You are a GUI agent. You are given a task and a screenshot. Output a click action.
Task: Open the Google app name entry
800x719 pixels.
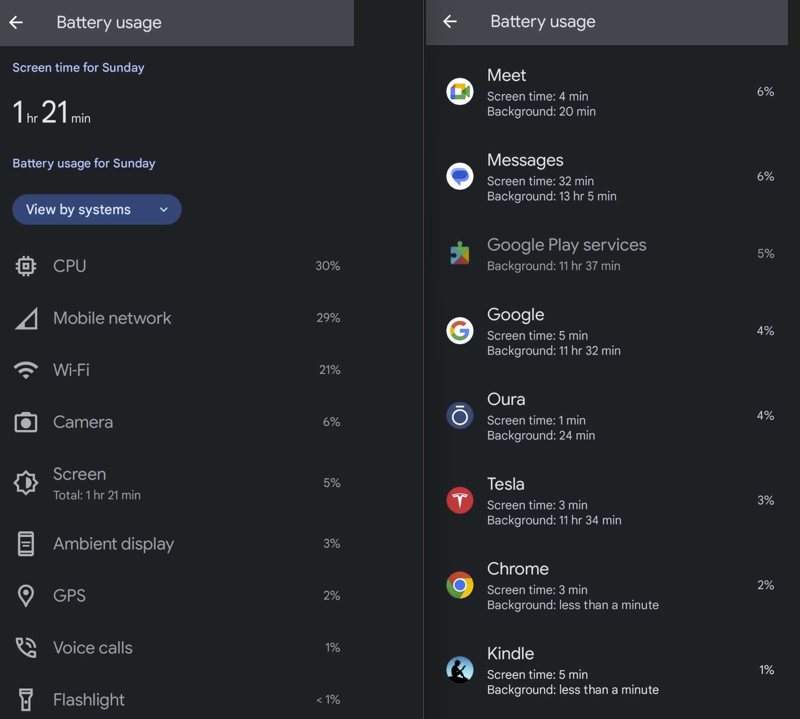tap(516, 315)
